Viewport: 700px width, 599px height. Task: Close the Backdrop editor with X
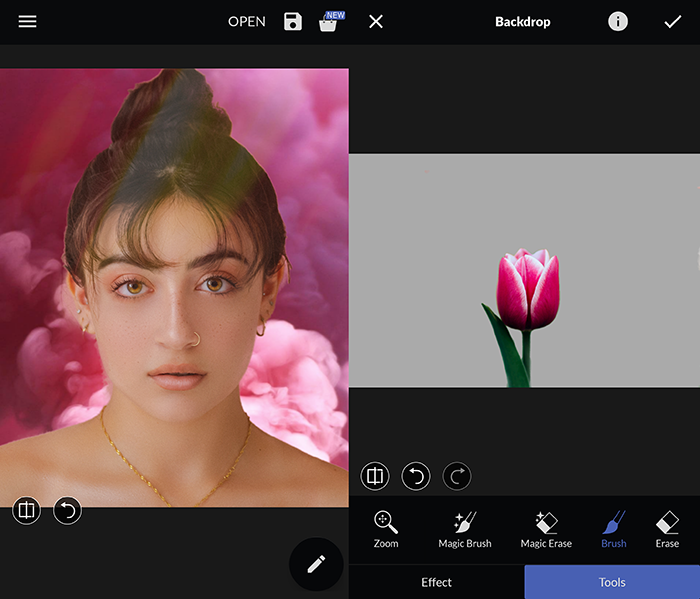[x=376, y=21]
